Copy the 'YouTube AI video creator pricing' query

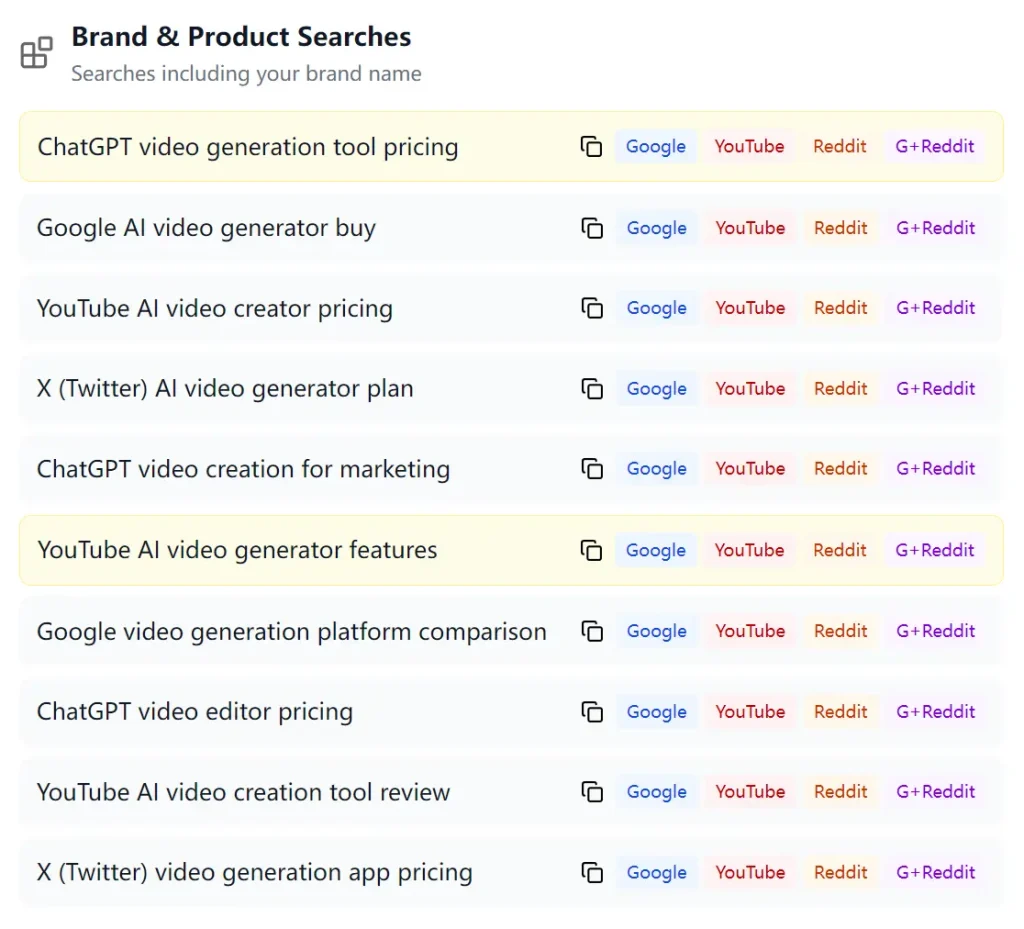click(591, 308)
